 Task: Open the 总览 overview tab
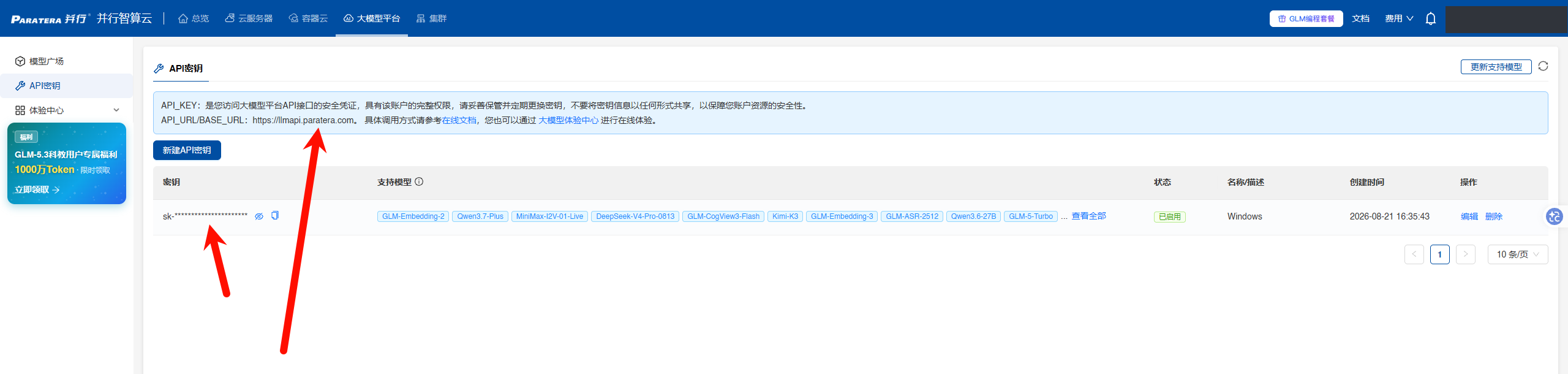click(194, 18)
